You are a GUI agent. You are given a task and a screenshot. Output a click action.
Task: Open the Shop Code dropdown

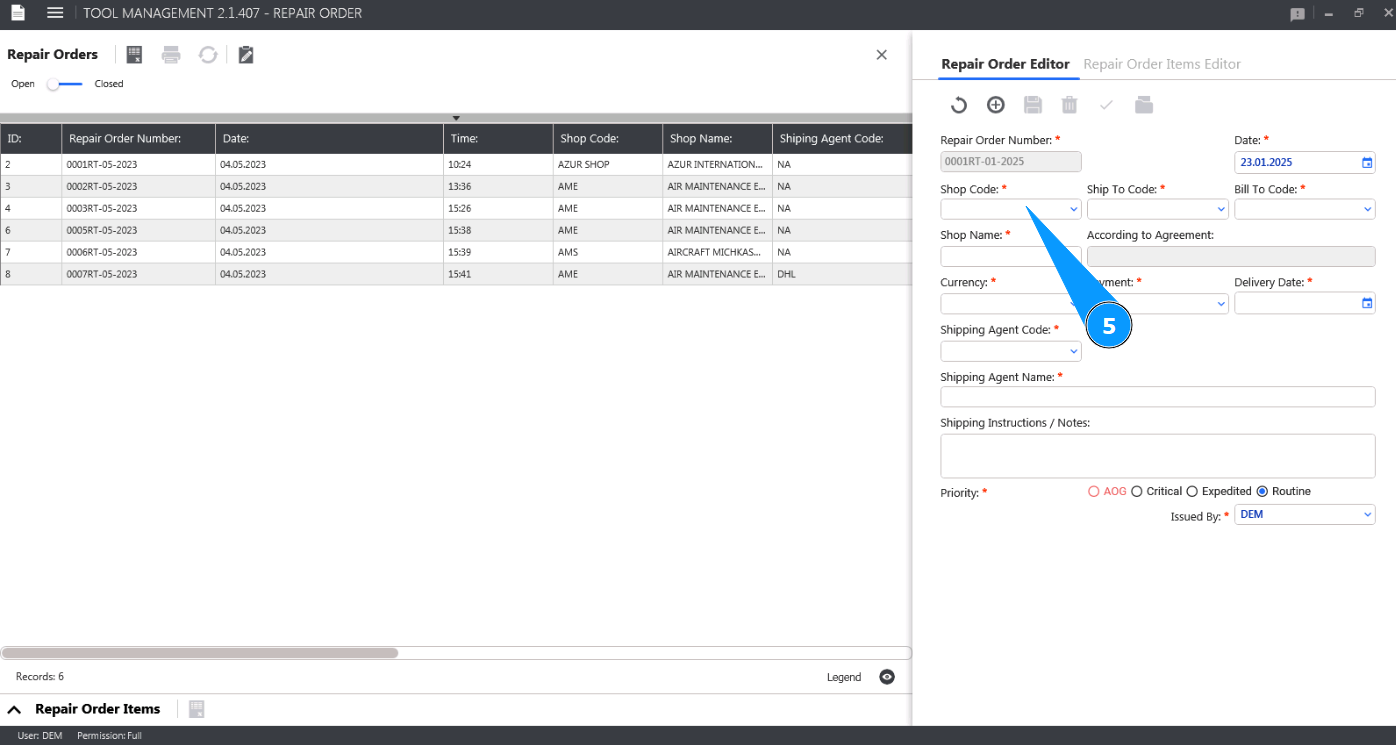1074,210
